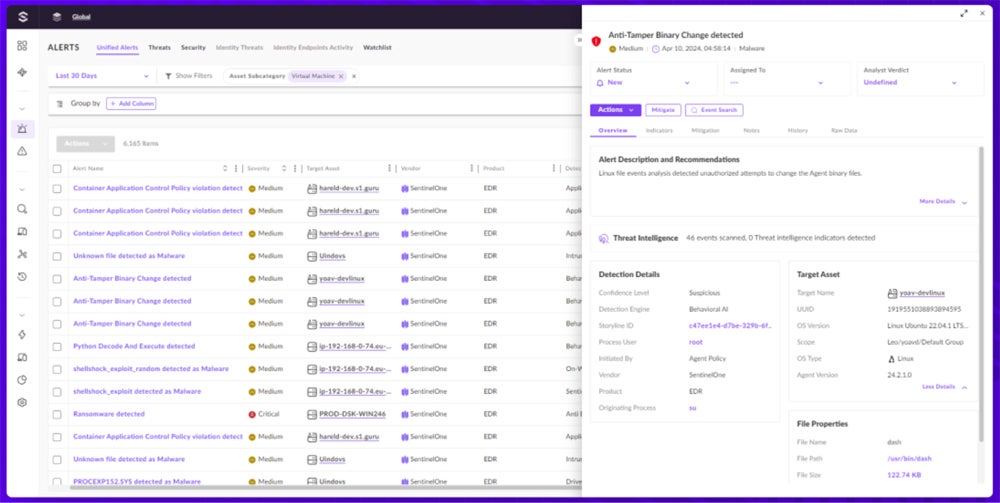The image size is (1000, 503).
Task: Expand the alert detail panel to fullscreen
Action: click(964, 13)
